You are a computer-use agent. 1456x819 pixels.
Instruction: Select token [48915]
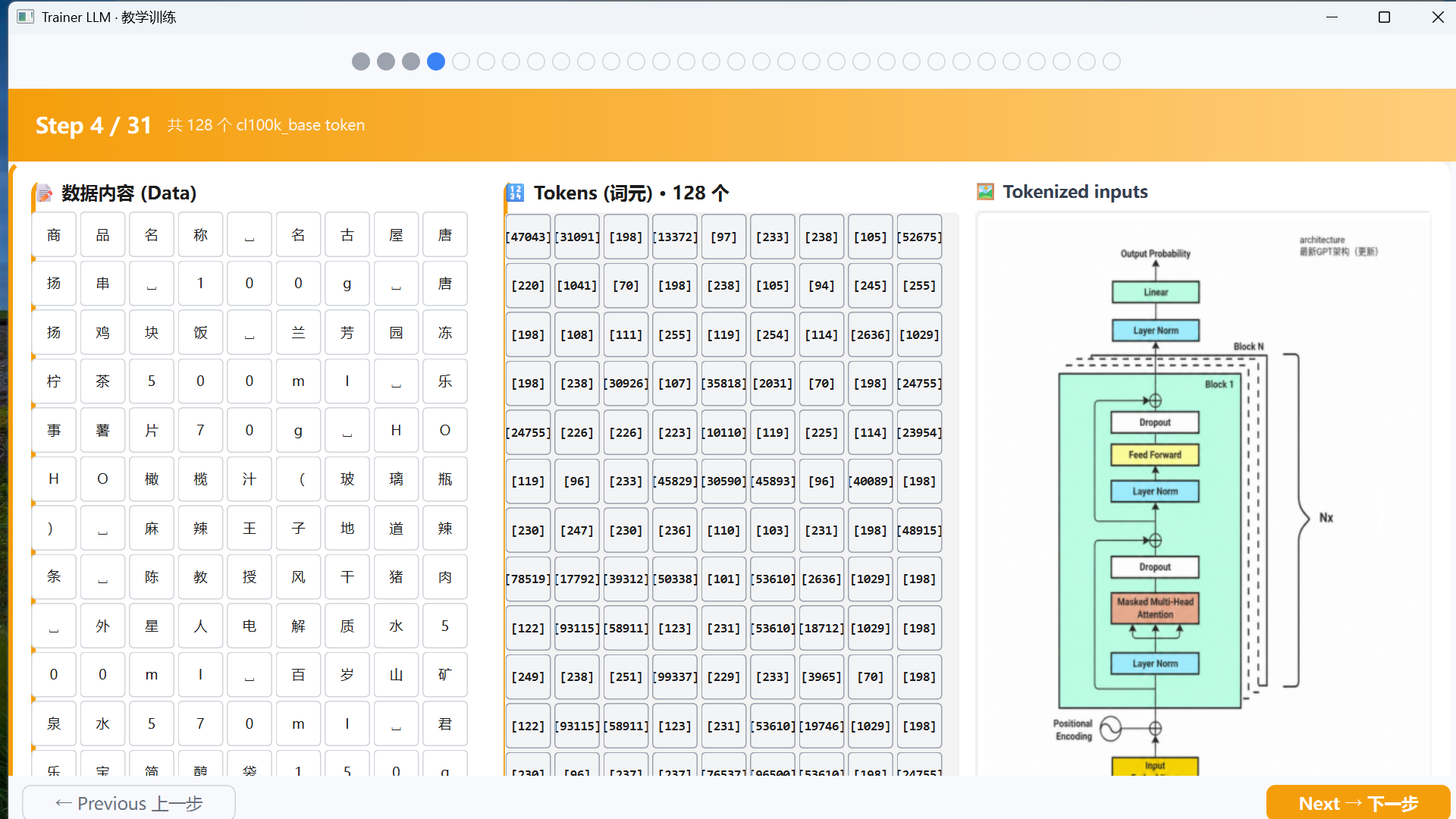tap(919, 531)
